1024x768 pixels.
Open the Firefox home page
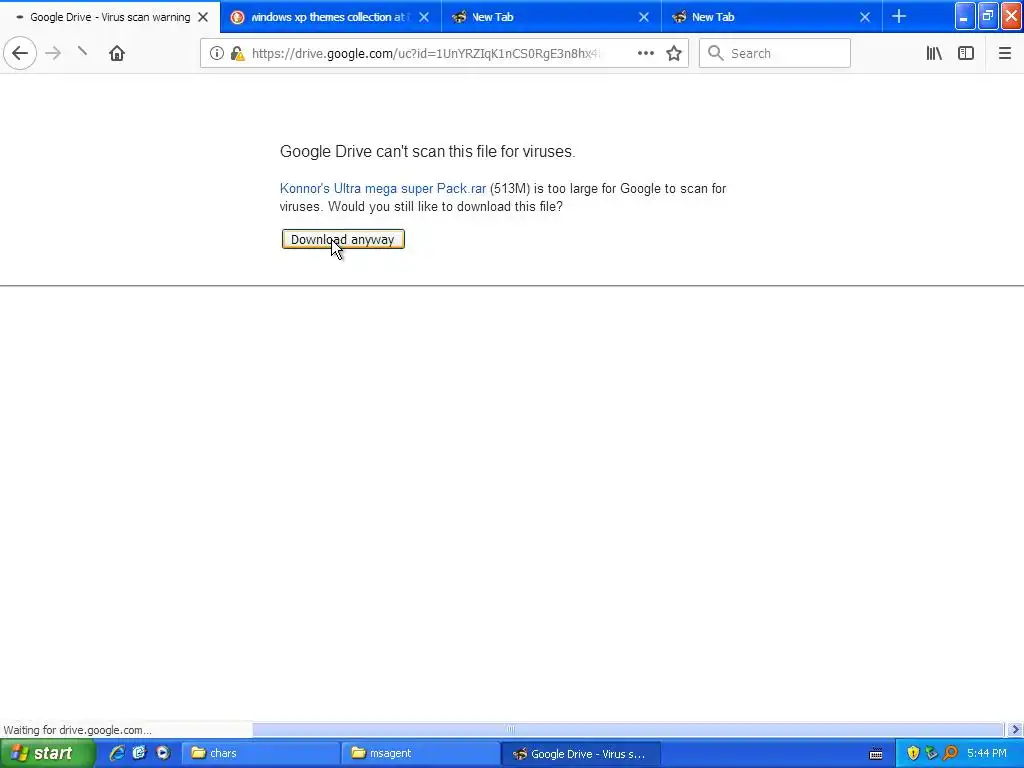(117, 53)
